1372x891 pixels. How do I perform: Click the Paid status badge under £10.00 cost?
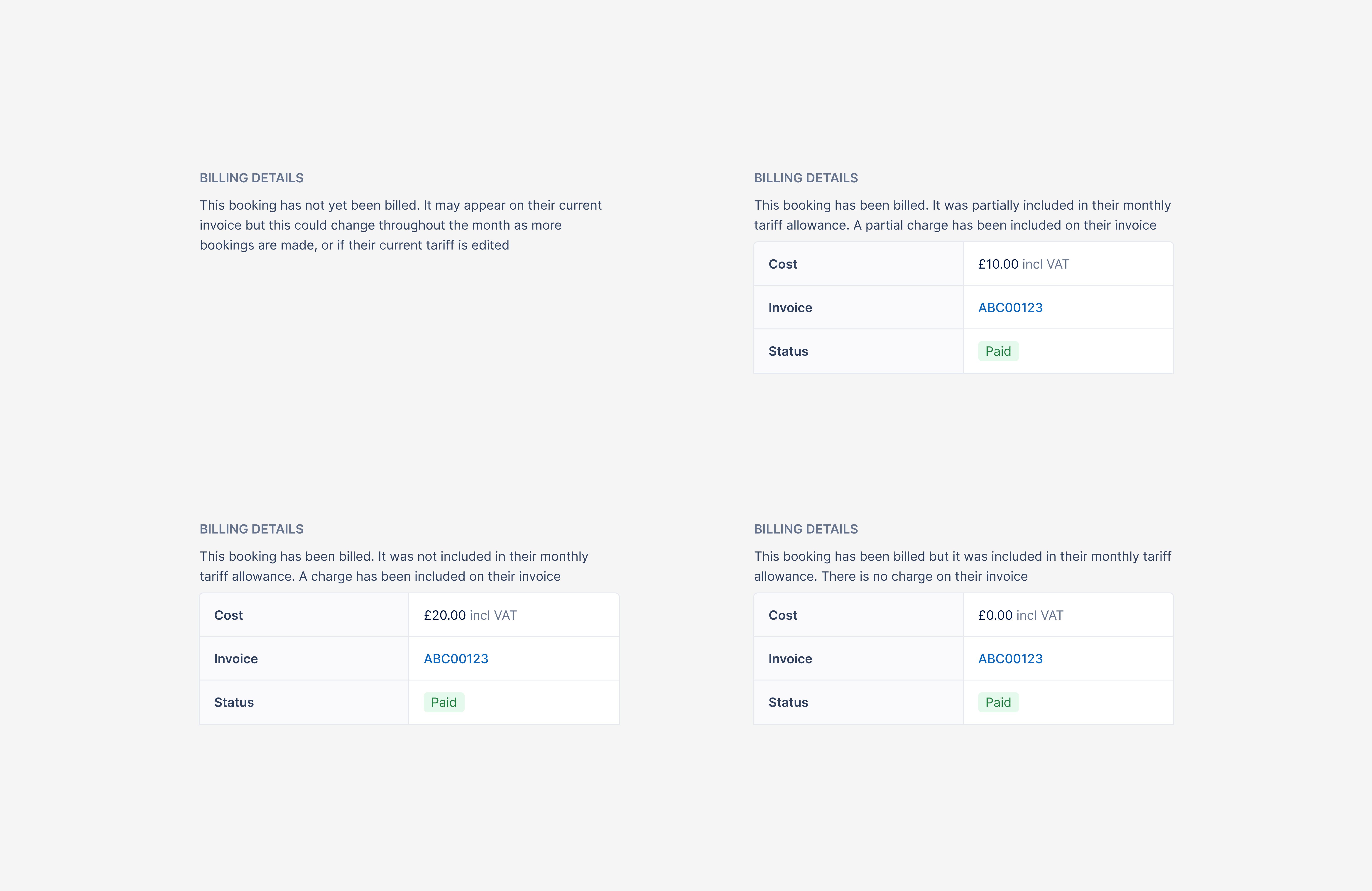(998, 351)
